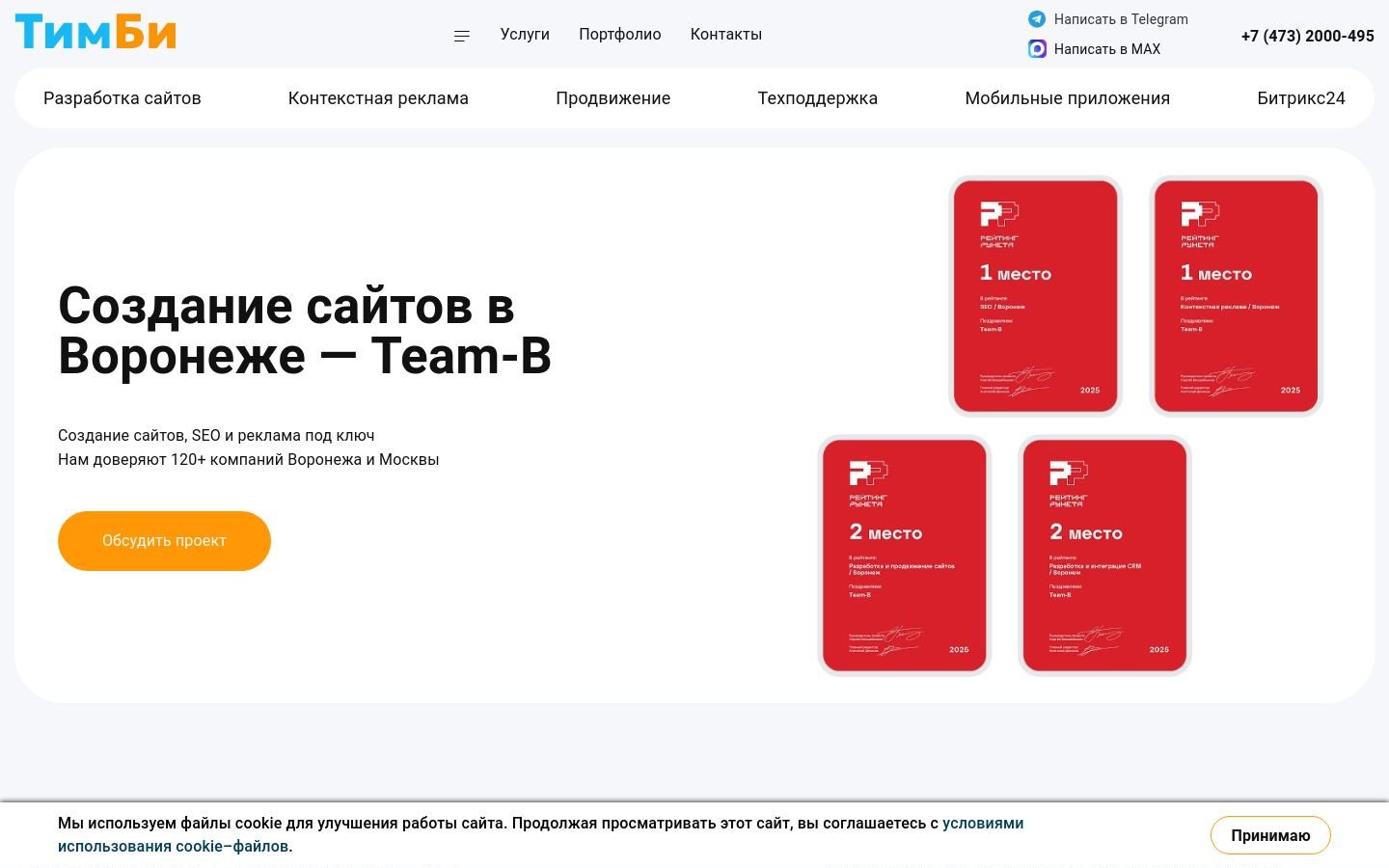The height and width of the screenshot is (868, 1389).
Task: Accept cookies with the Принимаю button
Action: tap(1270, 835)
